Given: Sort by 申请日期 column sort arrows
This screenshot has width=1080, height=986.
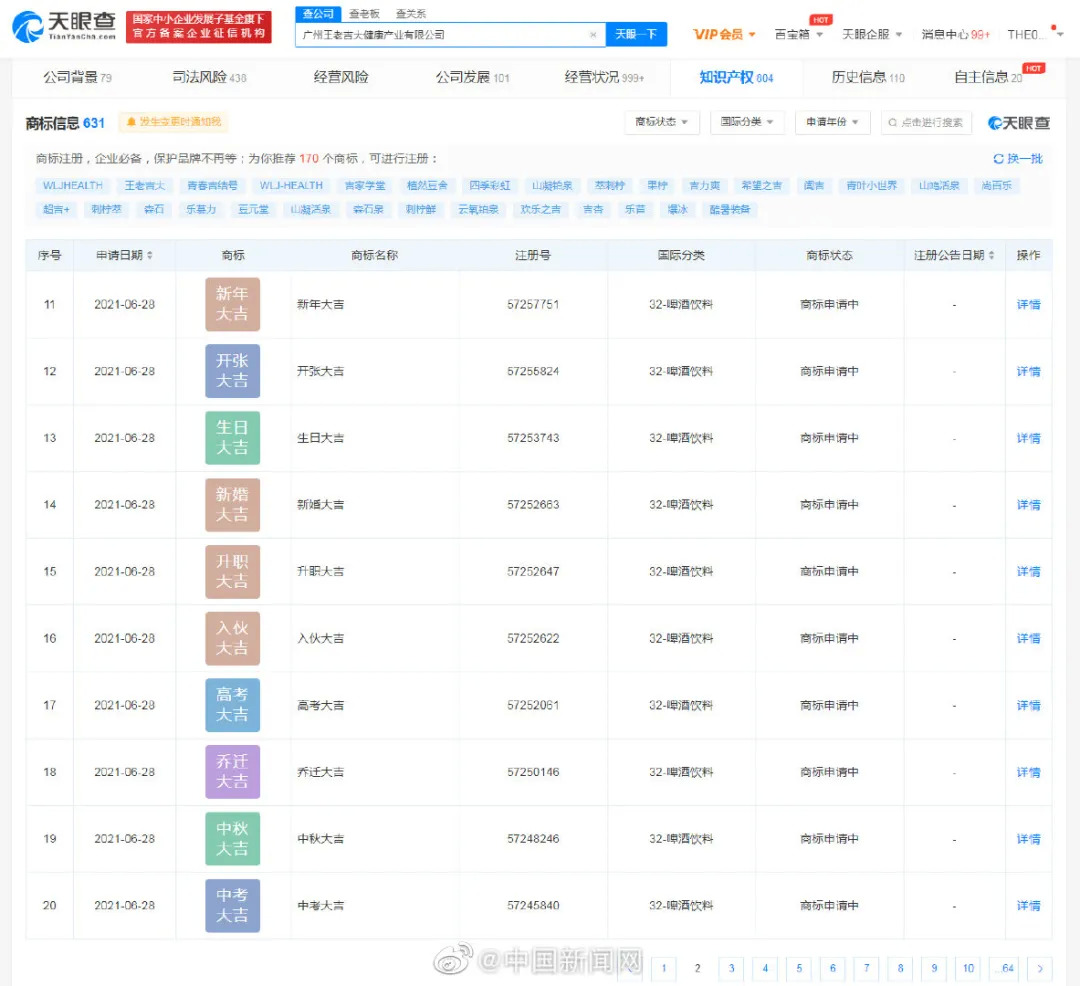Looking at the screenshot, I should [x=150, y=256].
